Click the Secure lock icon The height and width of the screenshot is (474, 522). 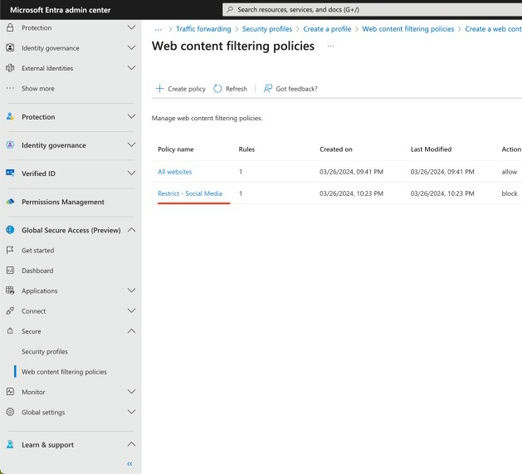click(10, 331)
